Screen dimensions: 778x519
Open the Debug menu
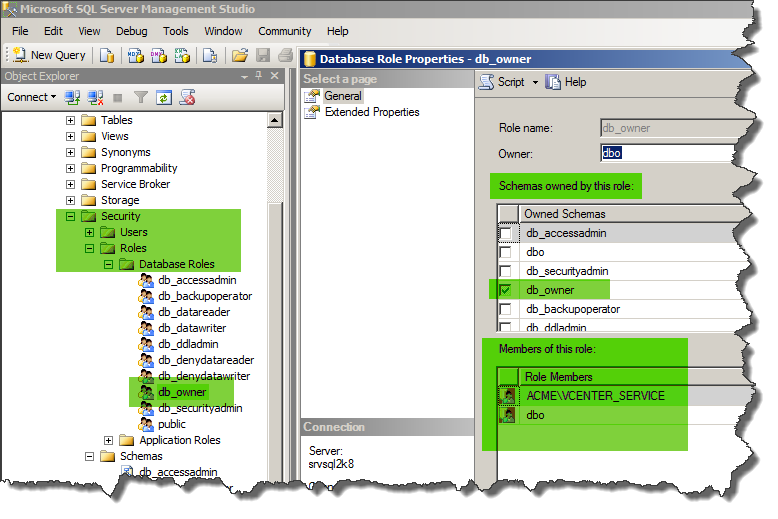tap(131, 31)
